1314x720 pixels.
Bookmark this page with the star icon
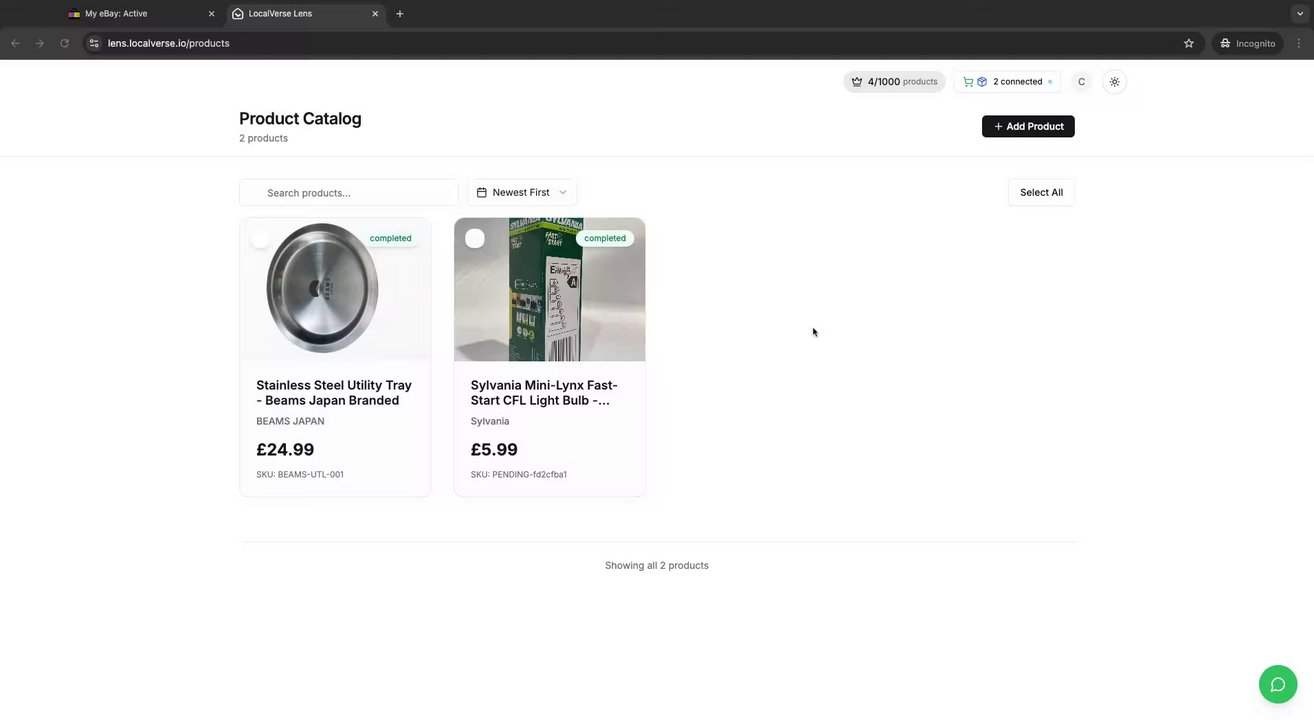click(1189, 43)
